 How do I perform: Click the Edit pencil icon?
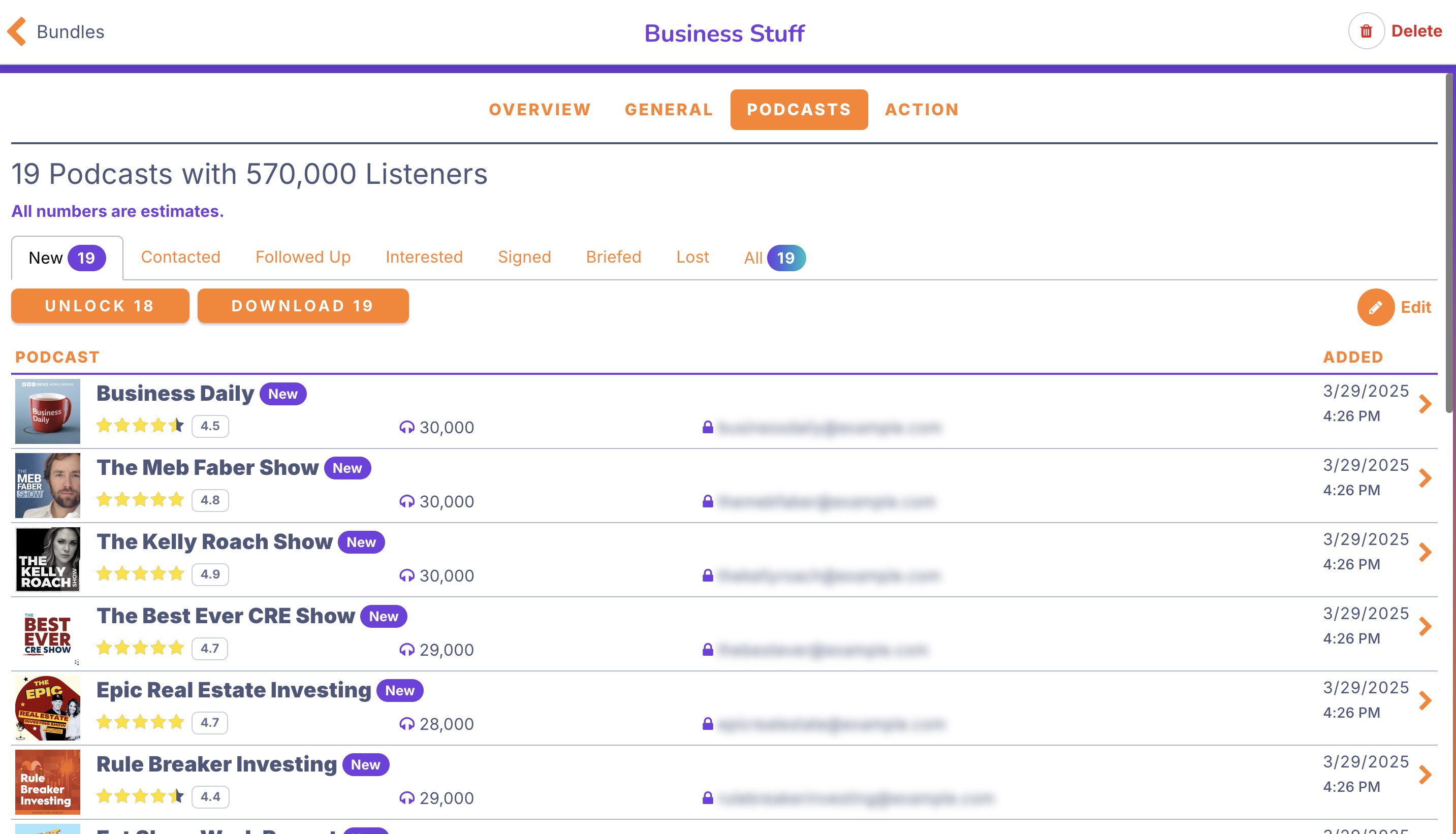[1376, 307]
